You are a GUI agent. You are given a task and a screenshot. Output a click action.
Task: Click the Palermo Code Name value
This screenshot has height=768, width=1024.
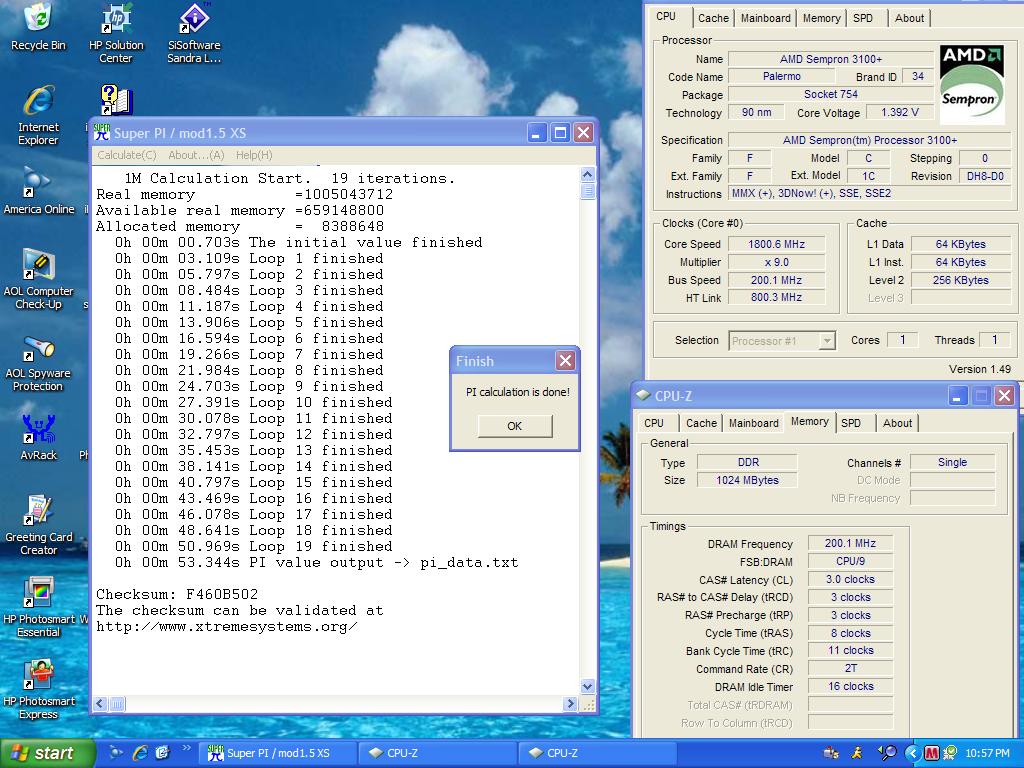click(782, 76)
